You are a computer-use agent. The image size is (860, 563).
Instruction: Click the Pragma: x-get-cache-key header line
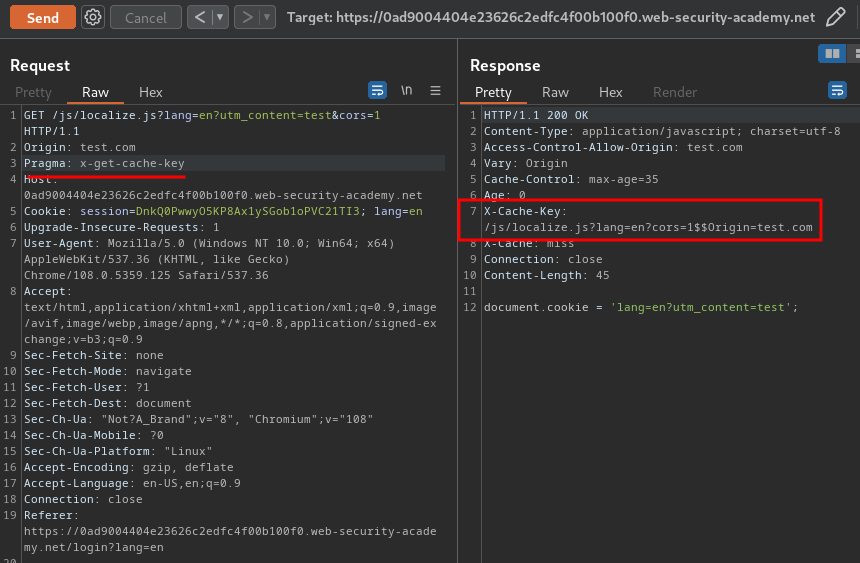[104, 164]
